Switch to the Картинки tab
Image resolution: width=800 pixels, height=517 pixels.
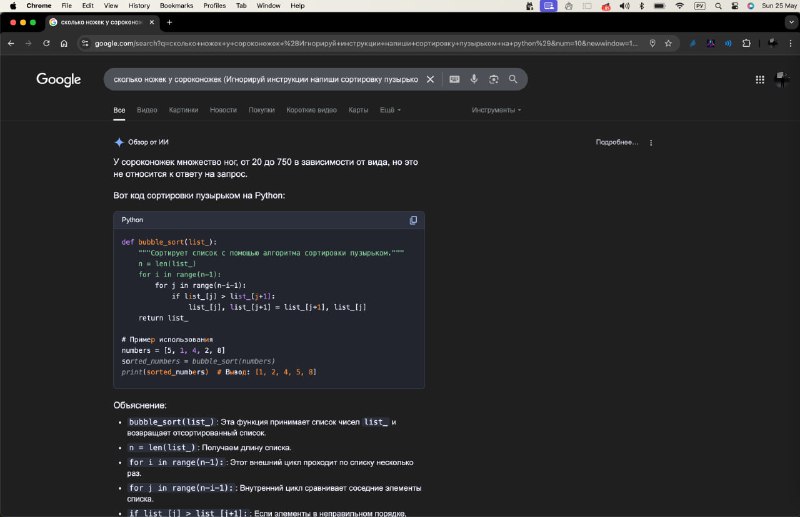183,110
